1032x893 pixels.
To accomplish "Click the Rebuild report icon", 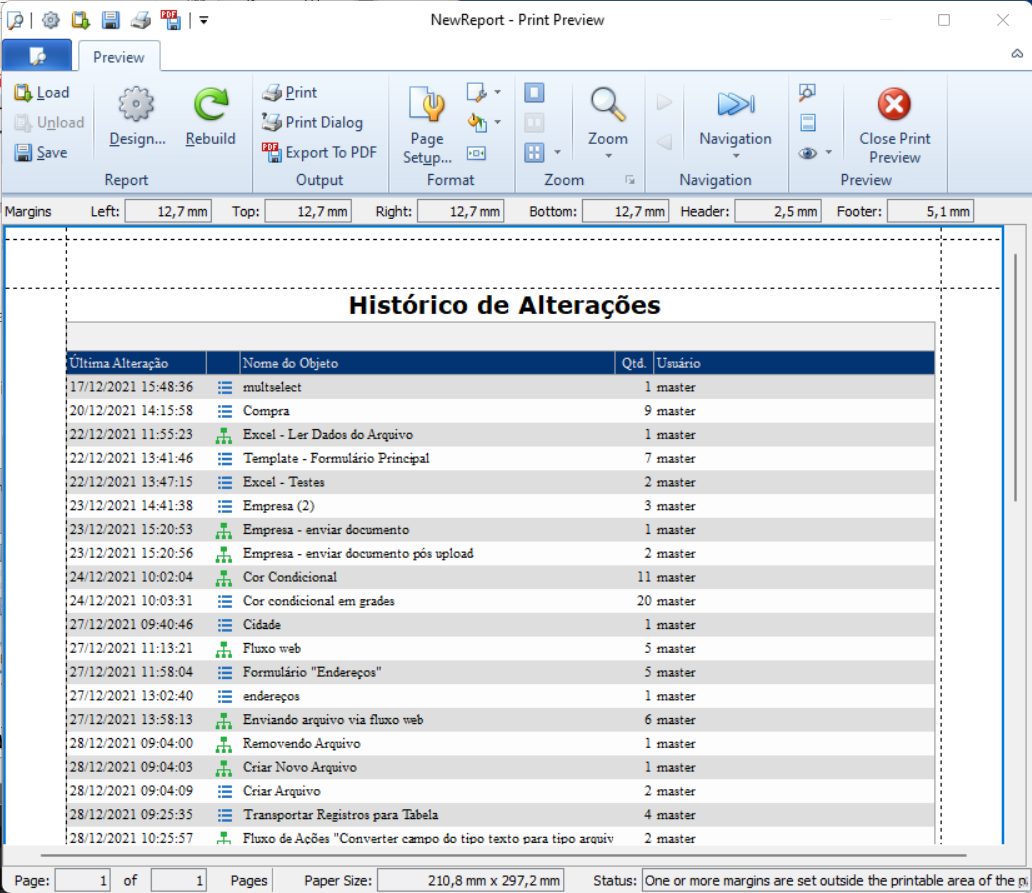I will point(210,105).
